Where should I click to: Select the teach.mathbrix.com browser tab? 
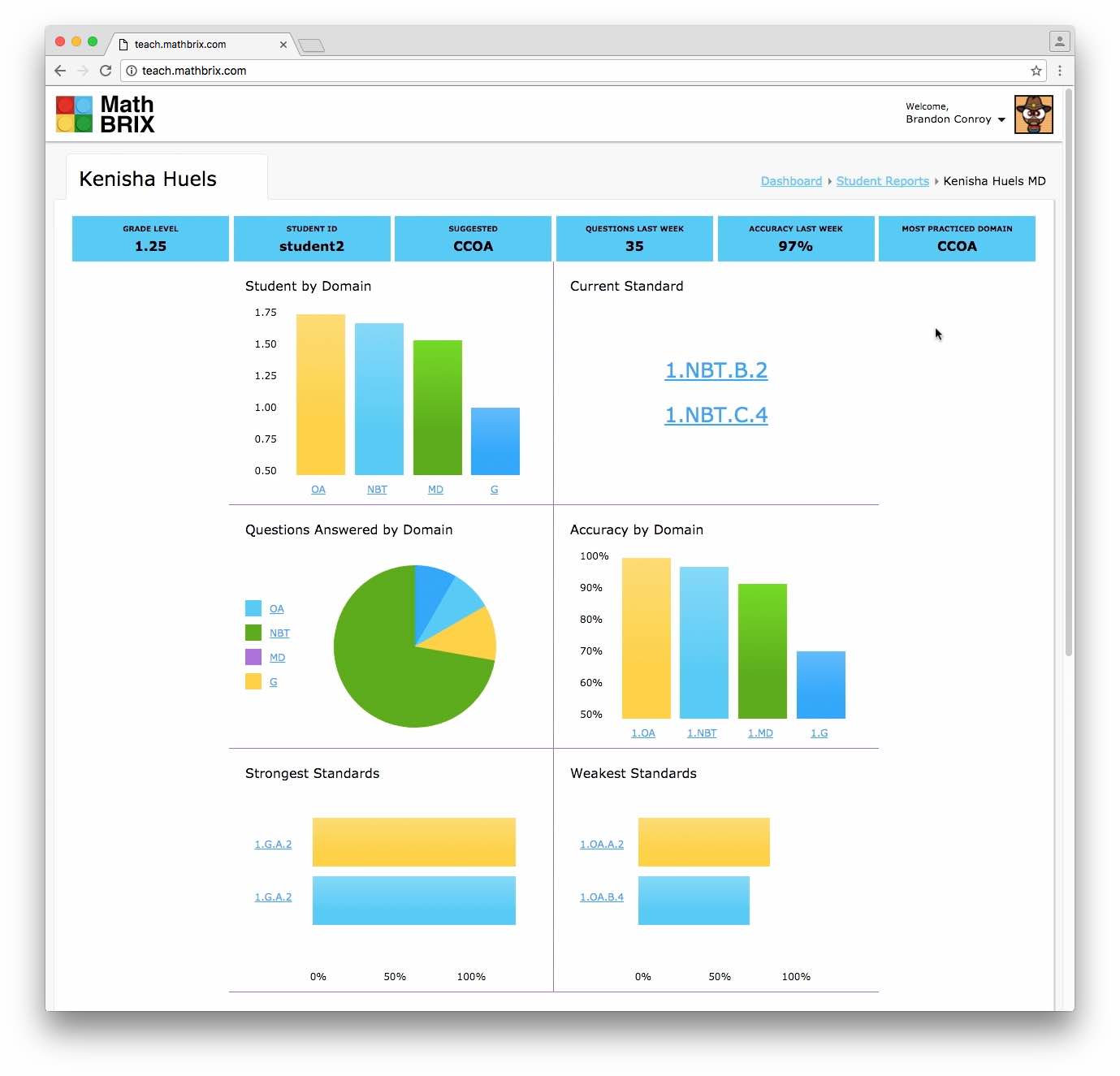pyautogui.click(x=195, y=45)
